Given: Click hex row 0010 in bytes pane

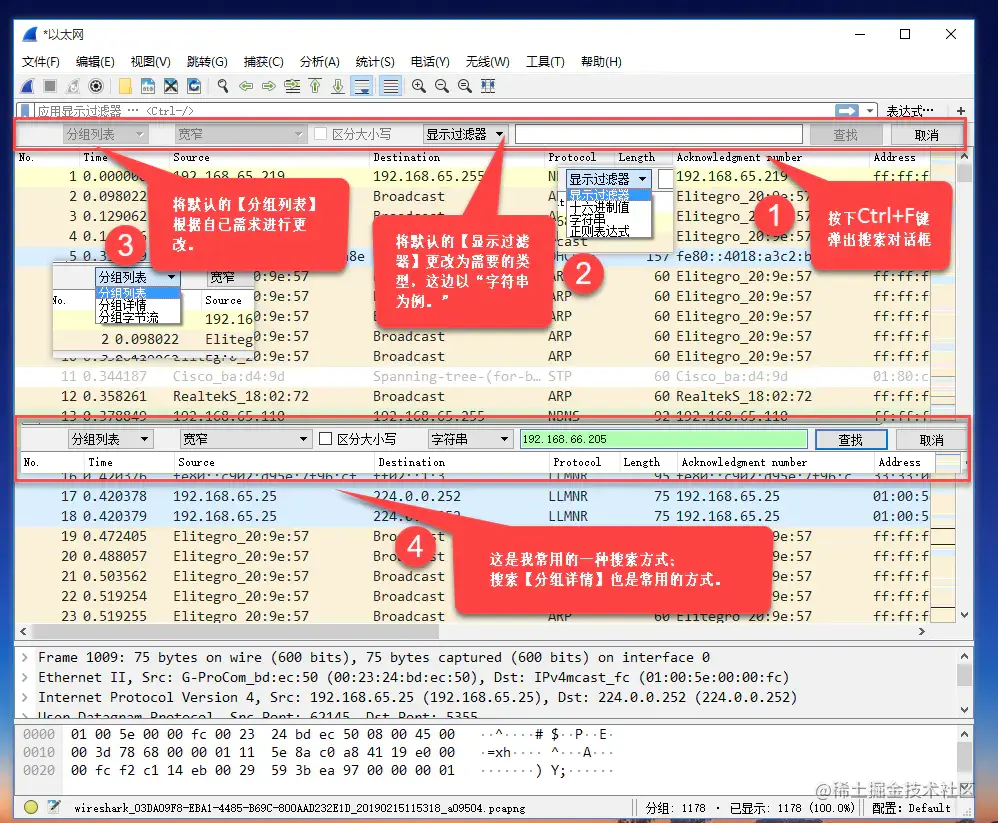Looking at the screenshot, I should tap(318, 752).
